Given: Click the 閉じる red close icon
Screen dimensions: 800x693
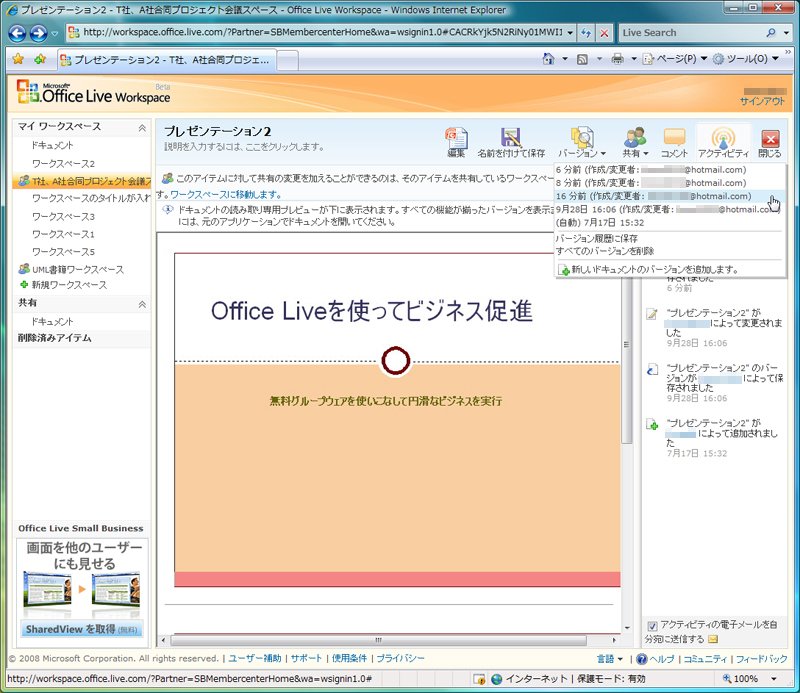Looking at the screenshot, I should click(x=770, y=138).
